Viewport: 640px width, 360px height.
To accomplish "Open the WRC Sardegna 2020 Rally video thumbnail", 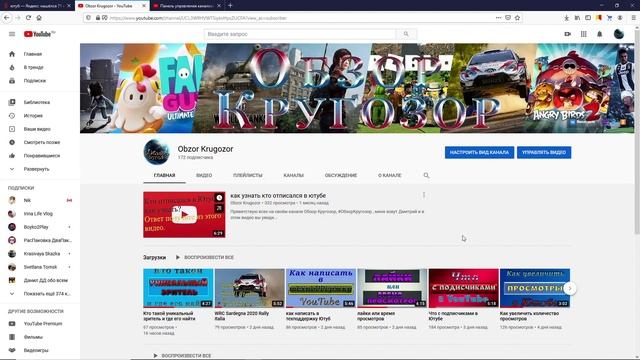I will tap(249, 288).
